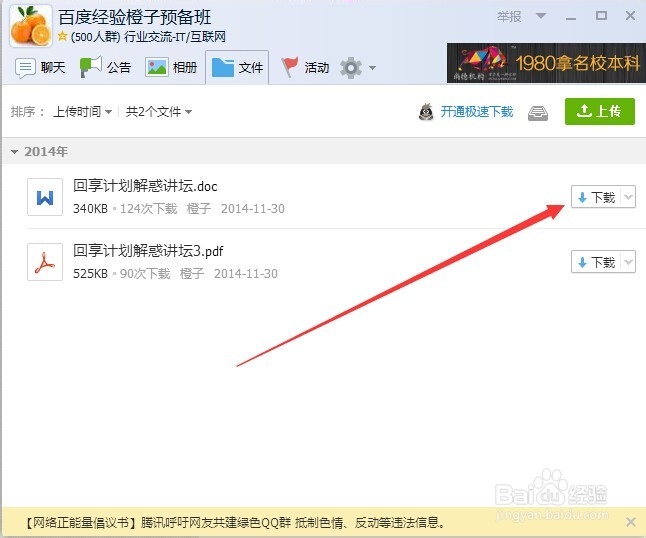Click 90次下载 count text

click(145, 274)
